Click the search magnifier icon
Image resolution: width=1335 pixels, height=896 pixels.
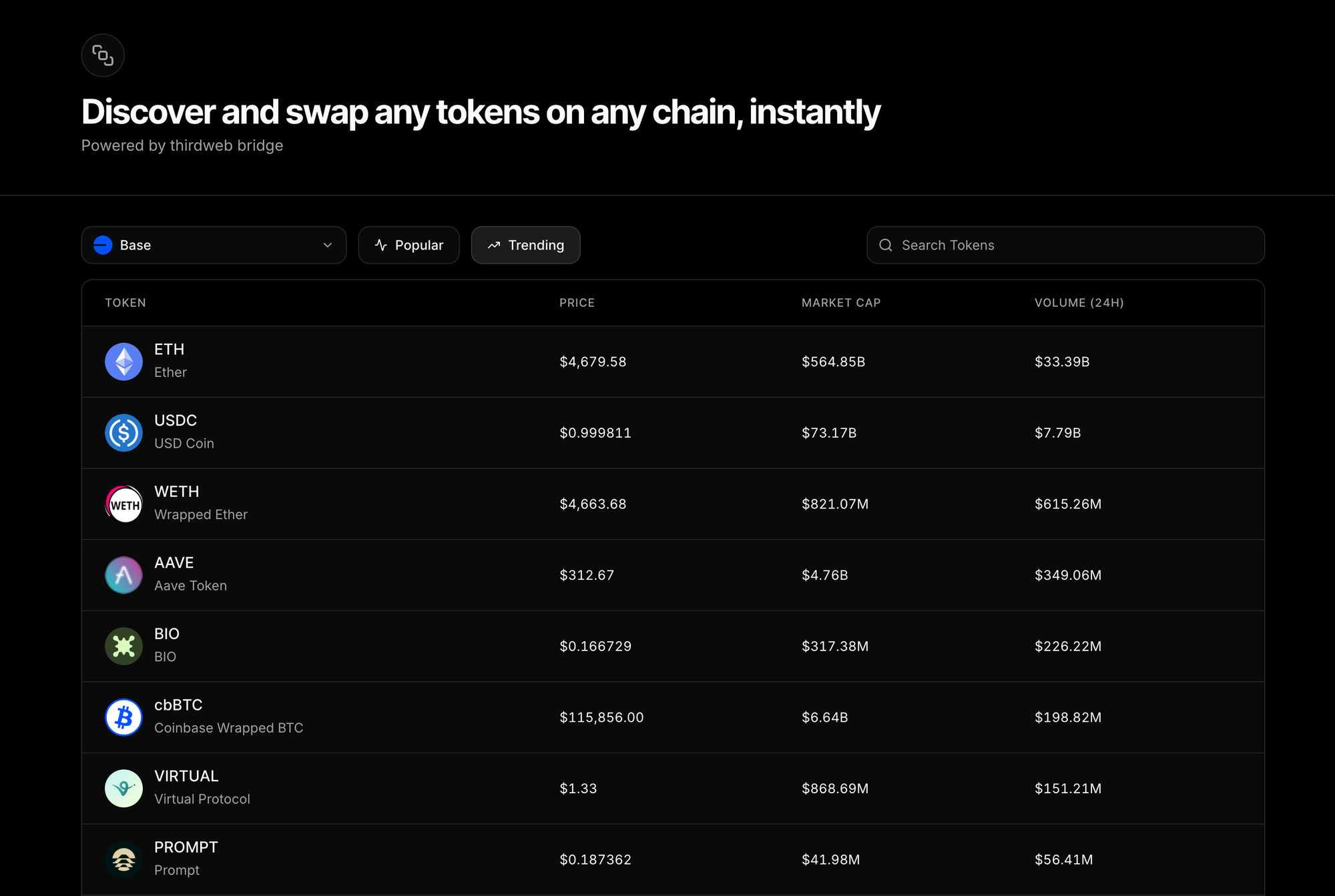click(886, 245)
